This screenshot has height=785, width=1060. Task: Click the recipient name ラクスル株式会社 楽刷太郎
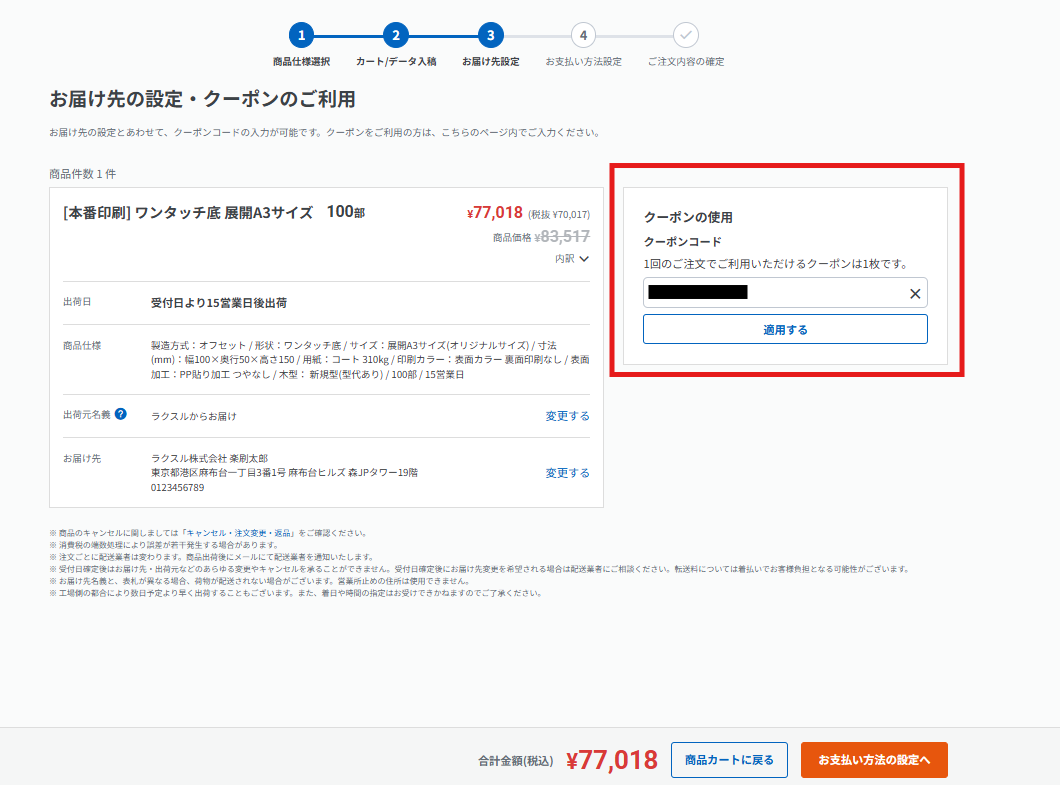(210, 458)
